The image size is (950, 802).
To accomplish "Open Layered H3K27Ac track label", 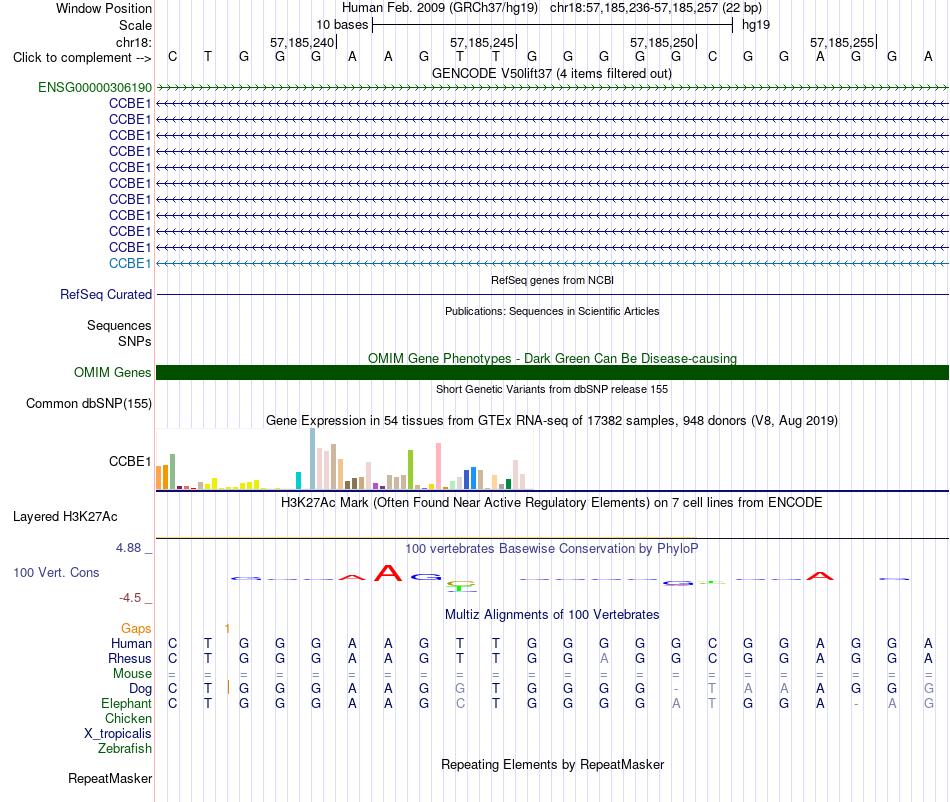I will (65, 517).
